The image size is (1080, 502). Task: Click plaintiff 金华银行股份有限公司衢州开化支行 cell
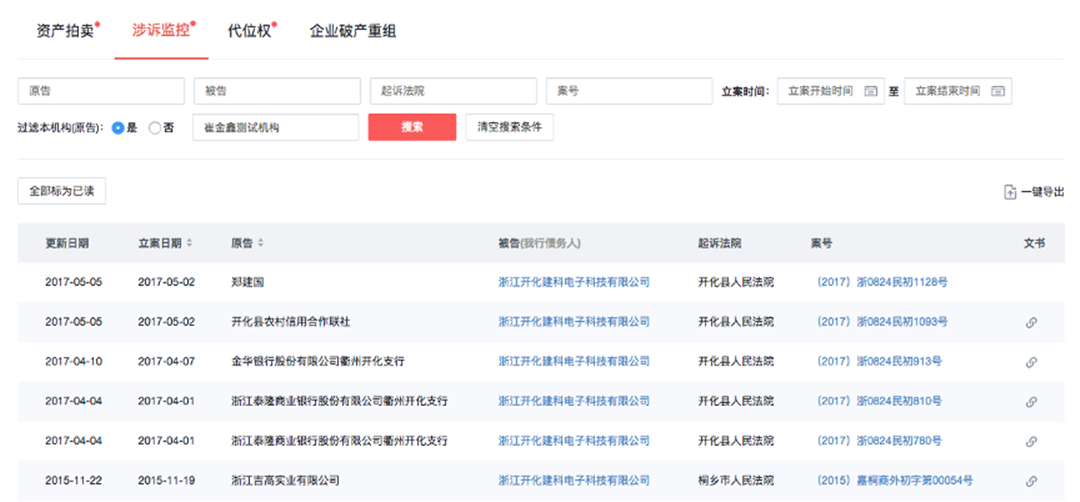coord(318,361)
